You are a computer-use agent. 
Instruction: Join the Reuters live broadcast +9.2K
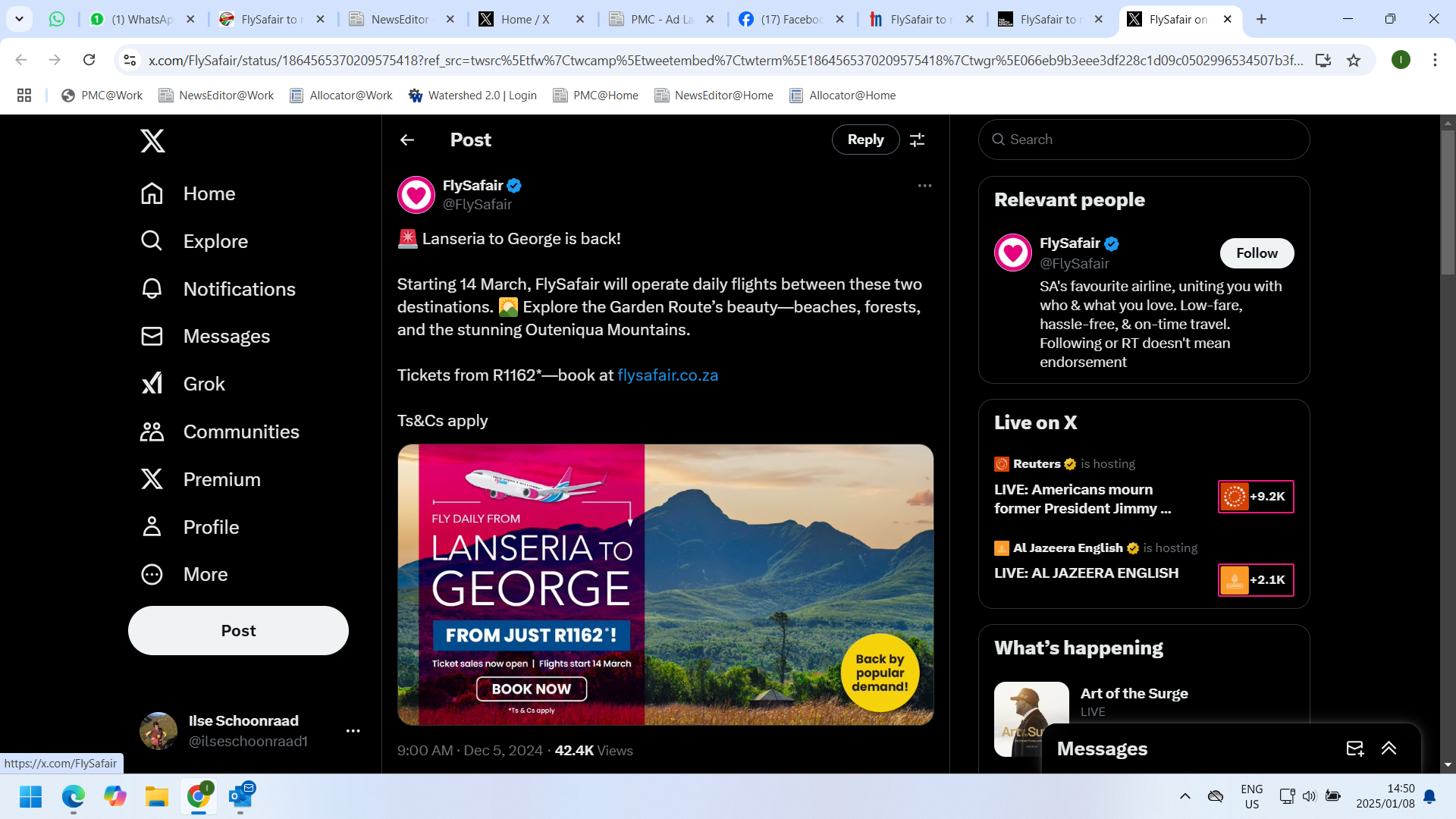pos(1256,497)
